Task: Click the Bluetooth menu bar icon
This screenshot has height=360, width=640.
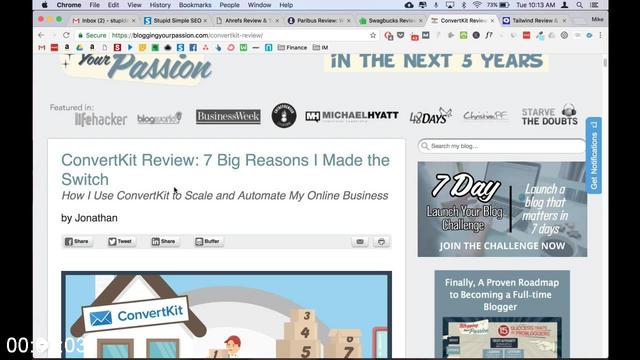Action: pos(464,5)
